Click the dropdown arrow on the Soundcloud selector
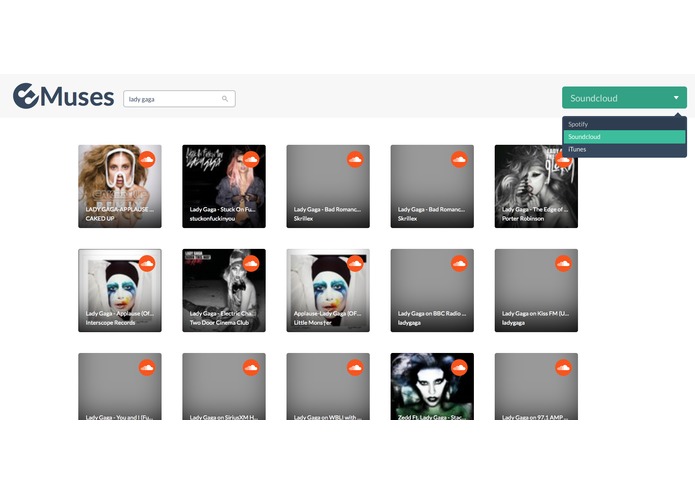695x494 pixels. pos(676,97)
